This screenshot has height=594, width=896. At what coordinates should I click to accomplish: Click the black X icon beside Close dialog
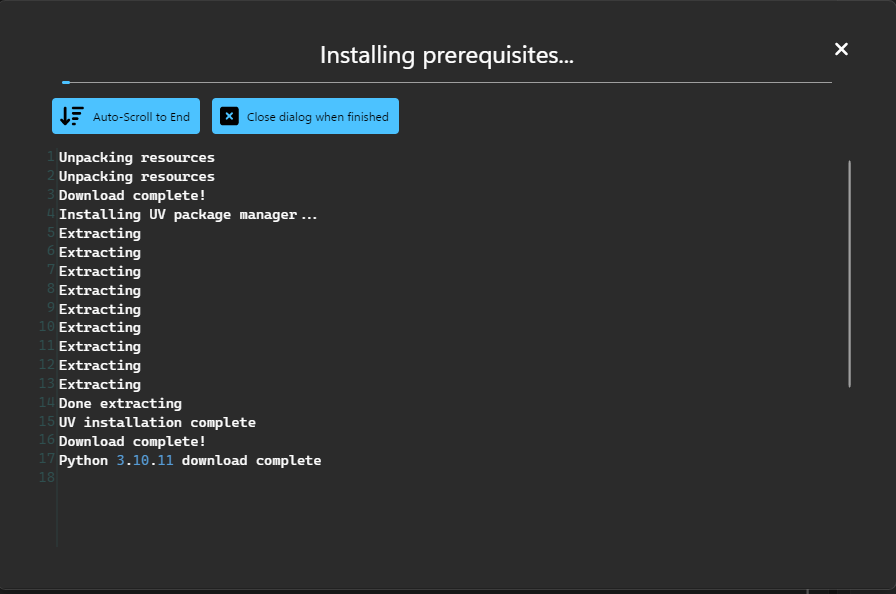coord(229,116)
